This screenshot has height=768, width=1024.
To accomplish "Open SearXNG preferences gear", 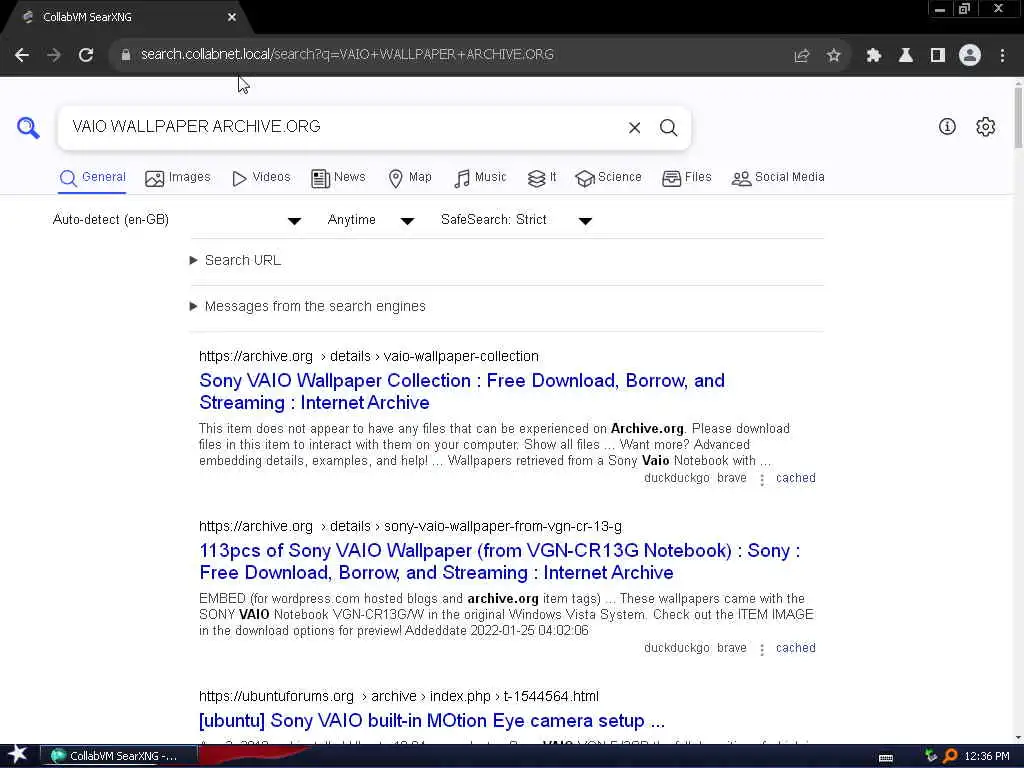I will coord(985,127).
